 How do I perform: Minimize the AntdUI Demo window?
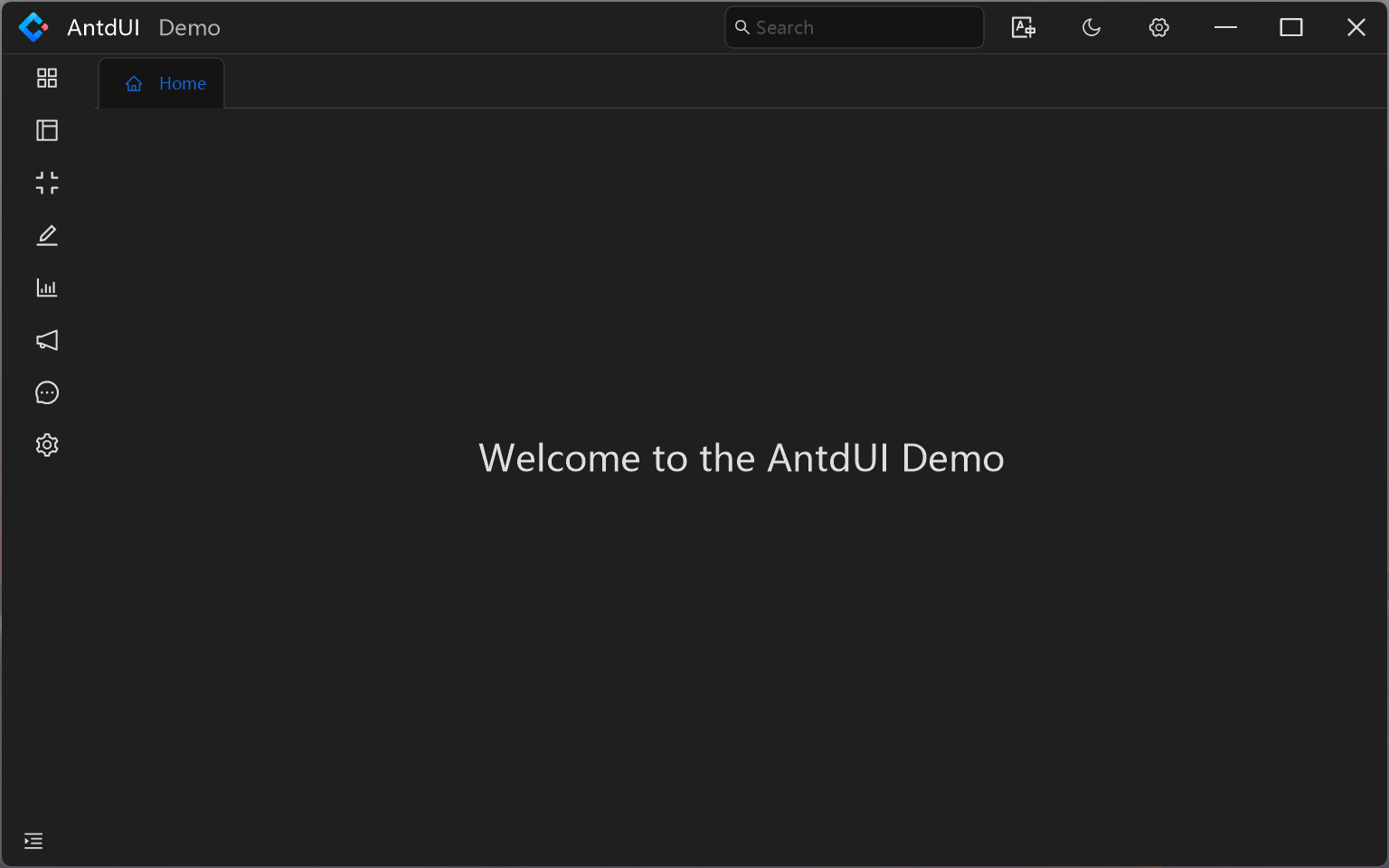[1225, 28]
